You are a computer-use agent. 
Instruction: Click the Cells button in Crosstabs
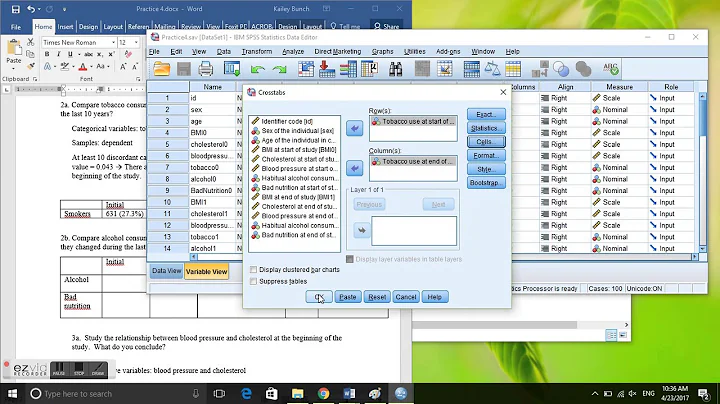pyautogui.click(x=486, y=141)
